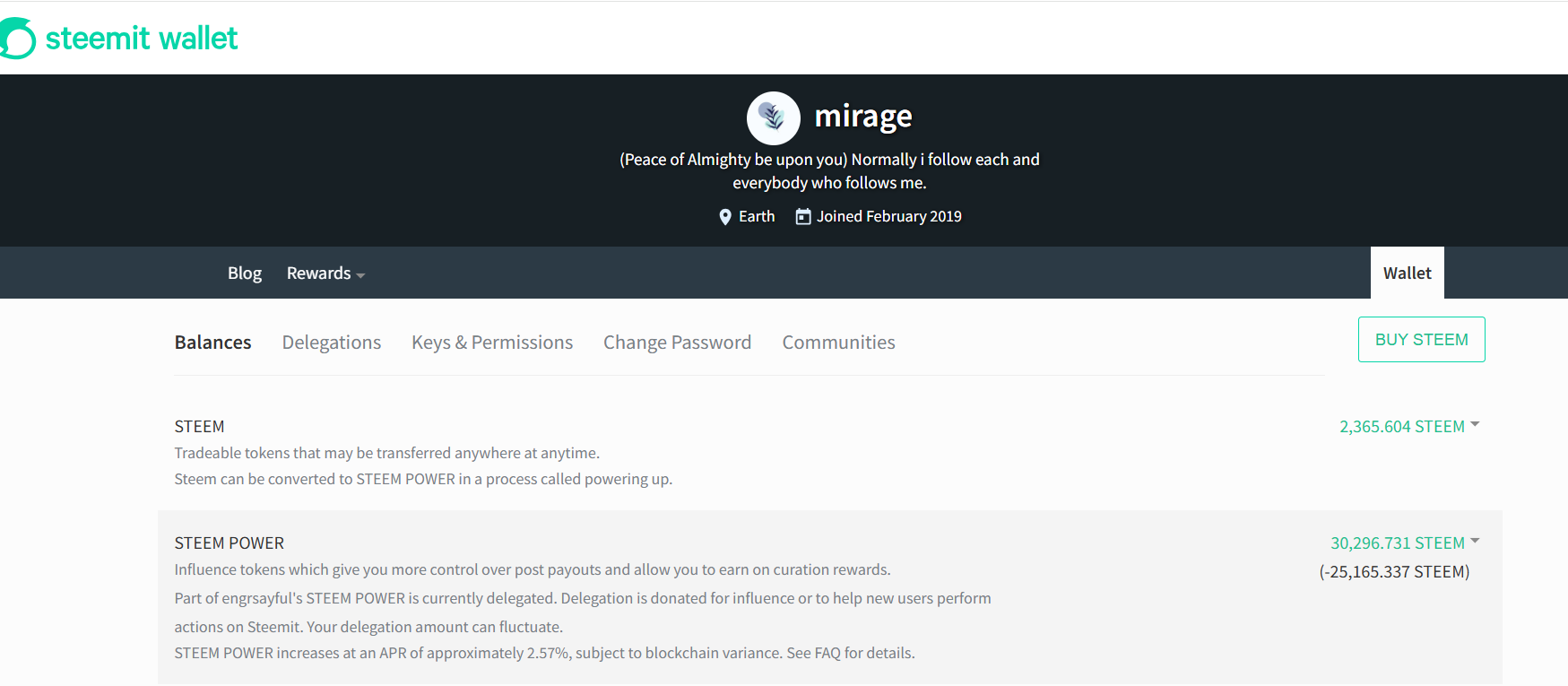
Task: Click the calendar icon beside Joined date
Action: point(803,217)
